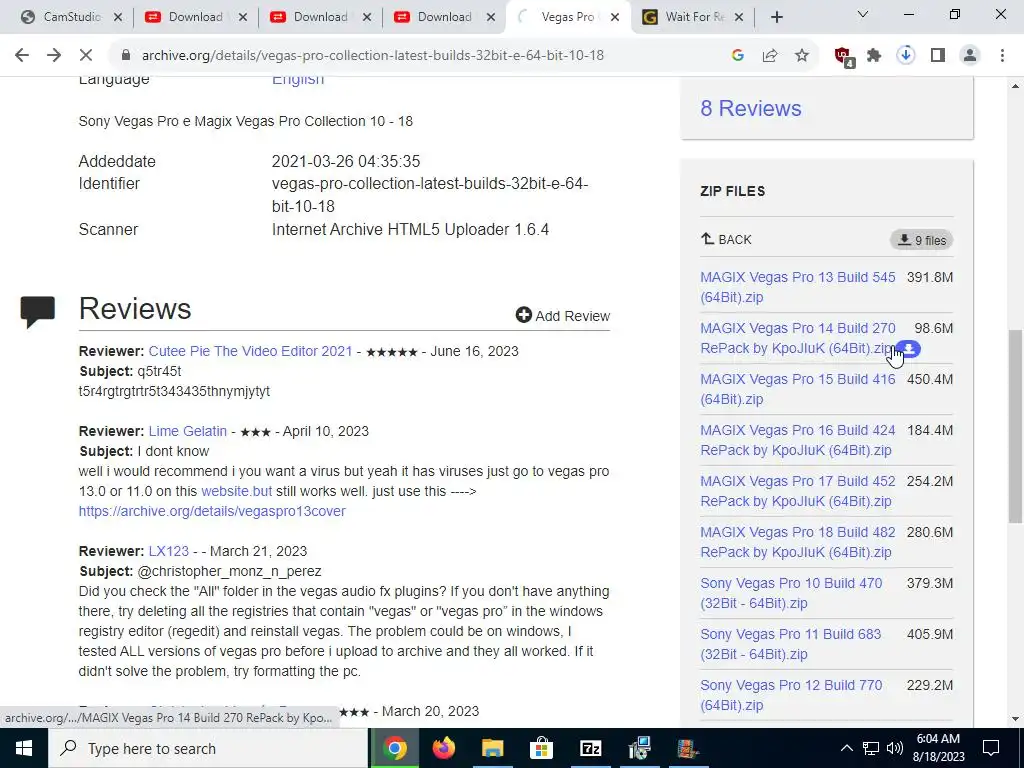Launch Firefox from the taskbar
This screenshot has width=1024, height=768.
(x=444, y=748)
